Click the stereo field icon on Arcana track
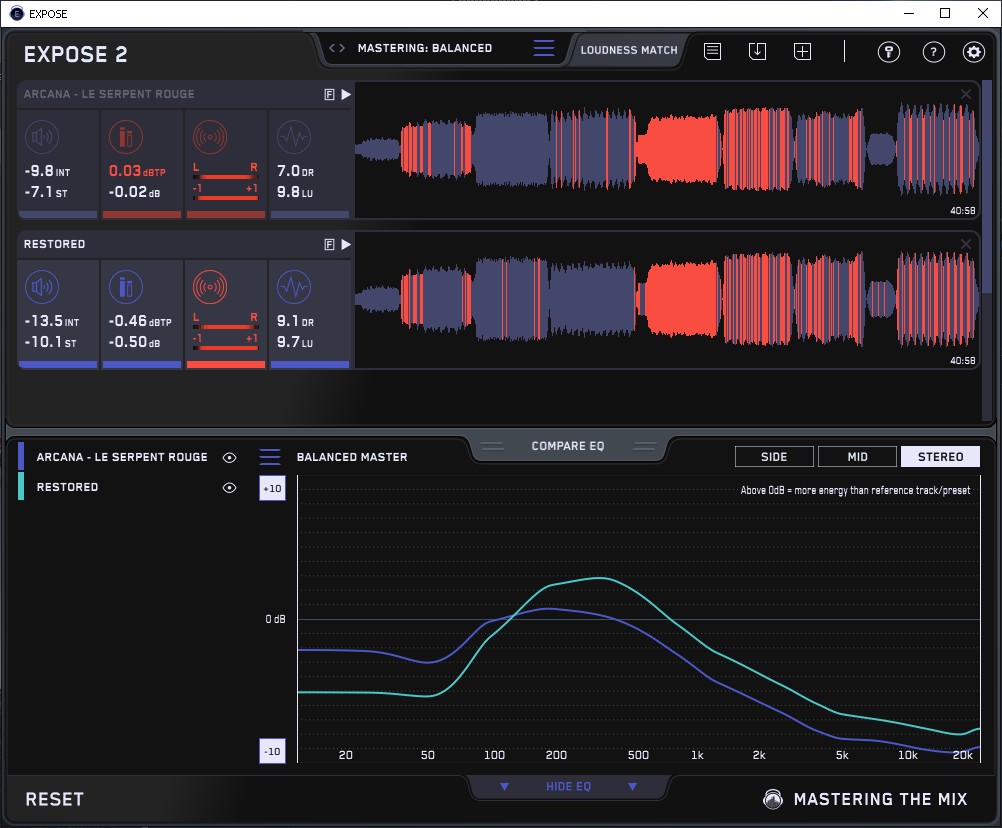 pyautogui.click(x=210, y=137)
